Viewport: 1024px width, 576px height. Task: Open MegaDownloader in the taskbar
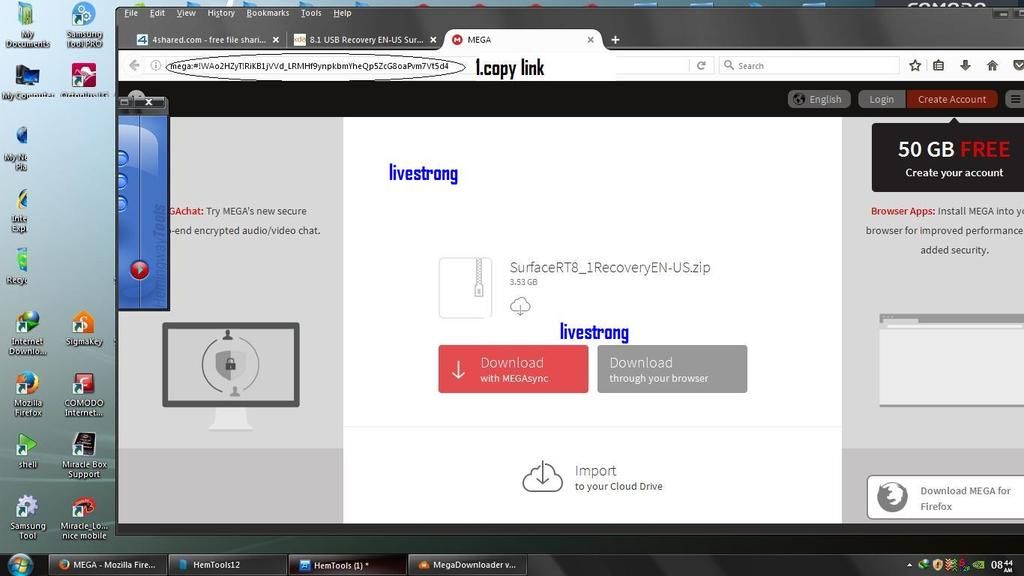pyautogui.click(x=466, y=565)
